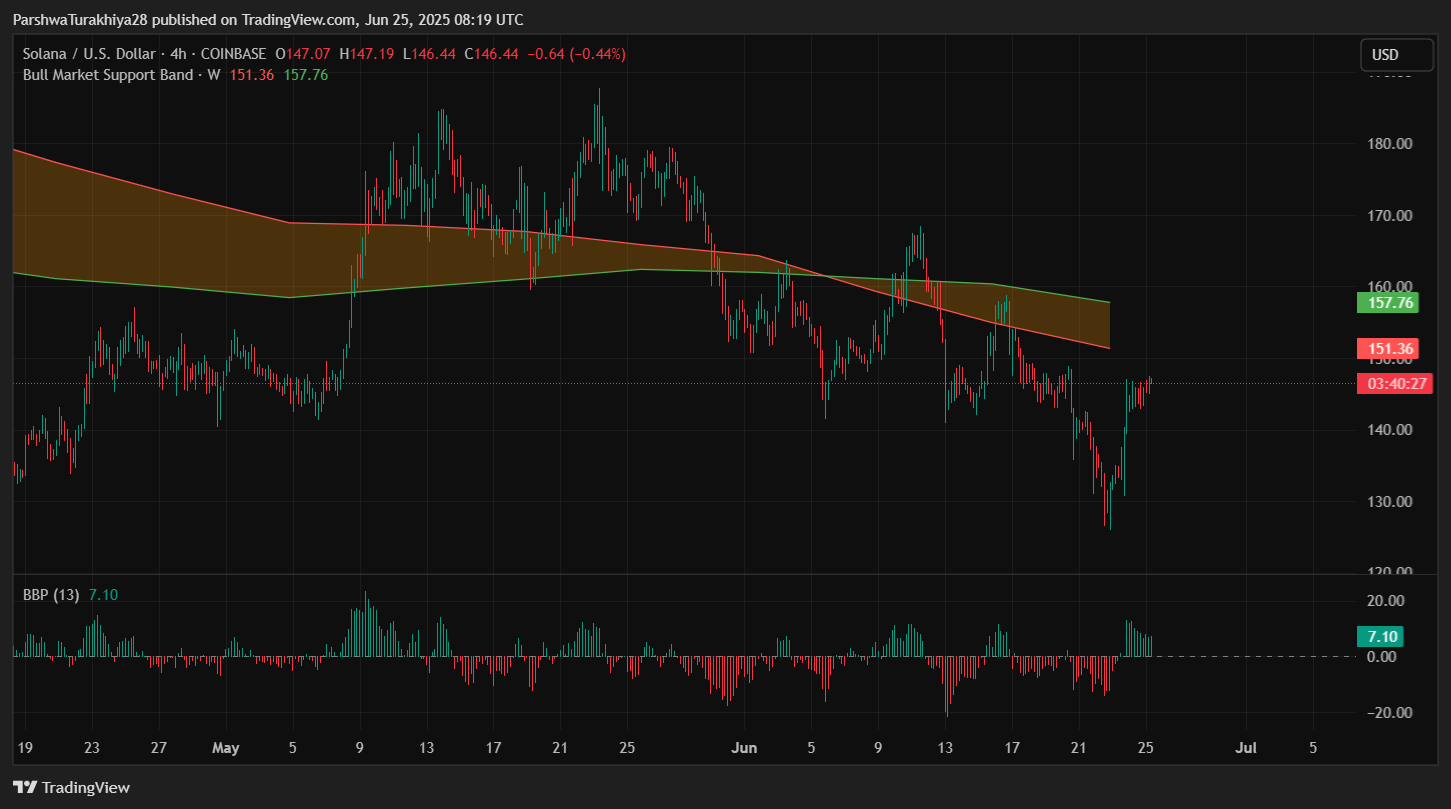This screenshot has width=1451, height=809.
Task: Click the 130.00 price scale mark
Action: tap(1388, 502)
